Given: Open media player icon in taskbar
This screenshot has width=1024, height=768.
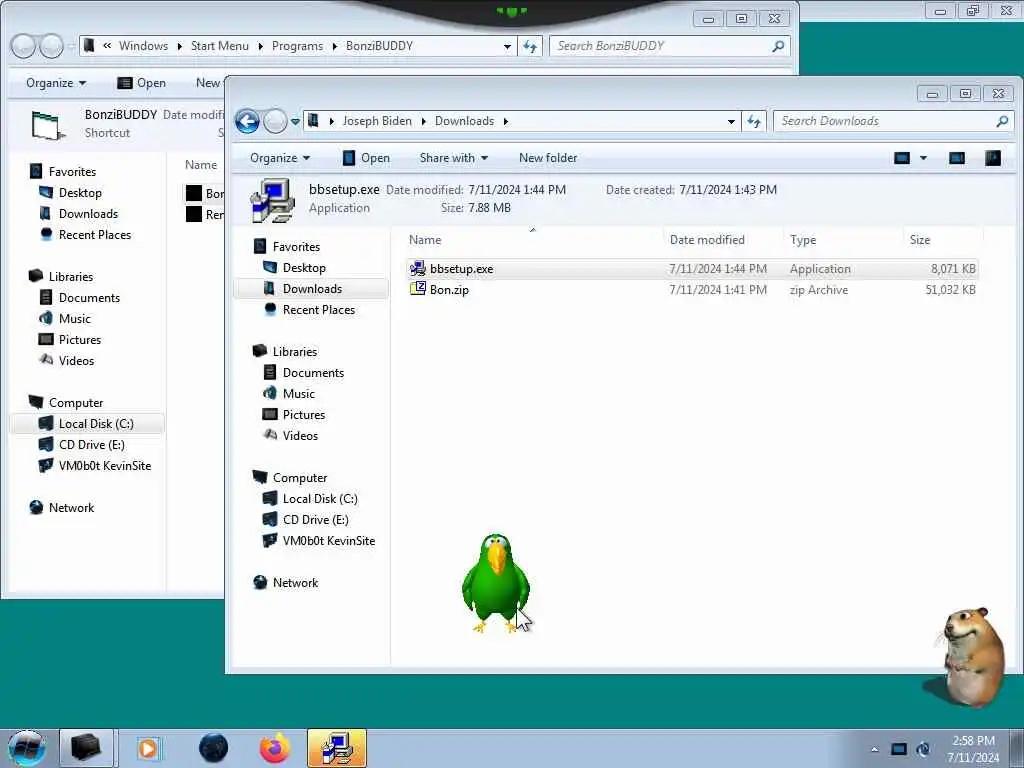Looking at the screenshot, I should coord(148,748).
